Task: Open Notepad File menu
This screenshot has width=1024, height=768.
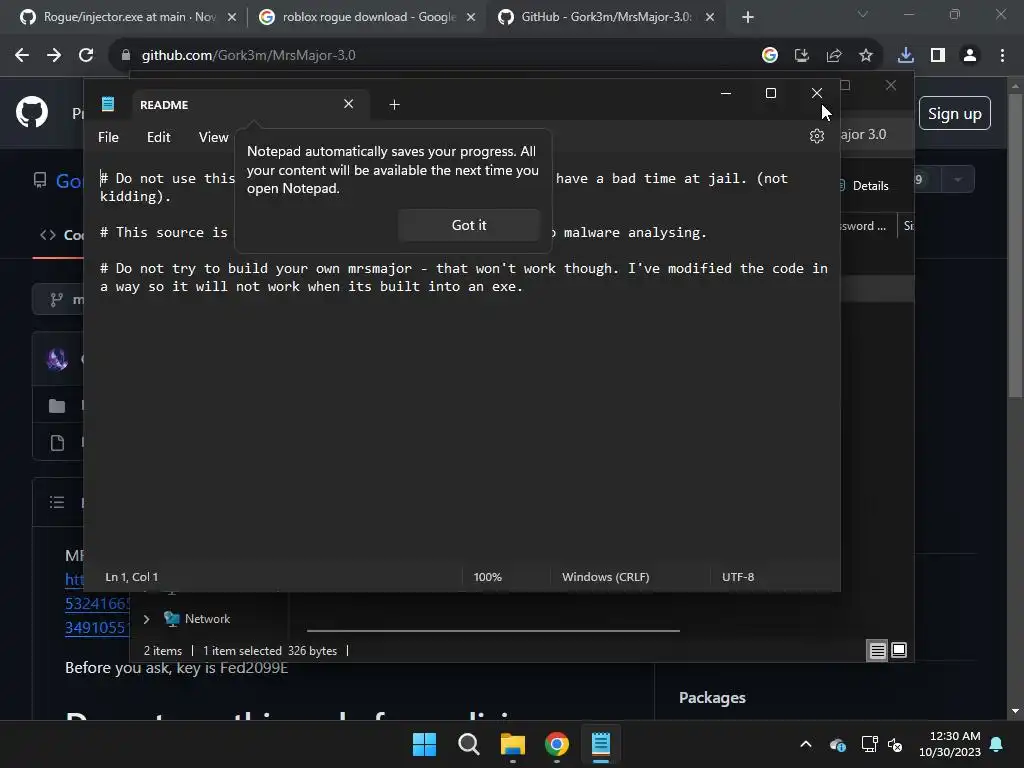Action: [x=108, y=137]
